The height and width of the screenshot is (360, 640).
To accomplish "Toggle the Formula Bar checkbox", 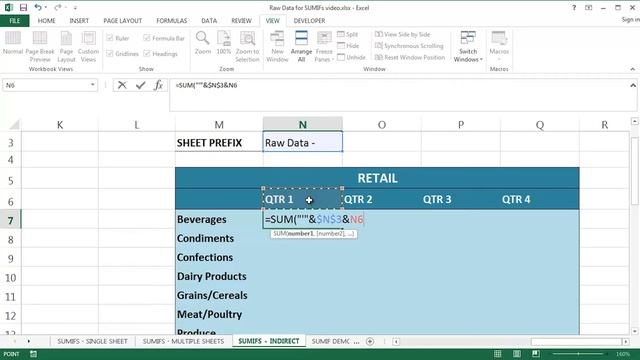I will (164, 38).
